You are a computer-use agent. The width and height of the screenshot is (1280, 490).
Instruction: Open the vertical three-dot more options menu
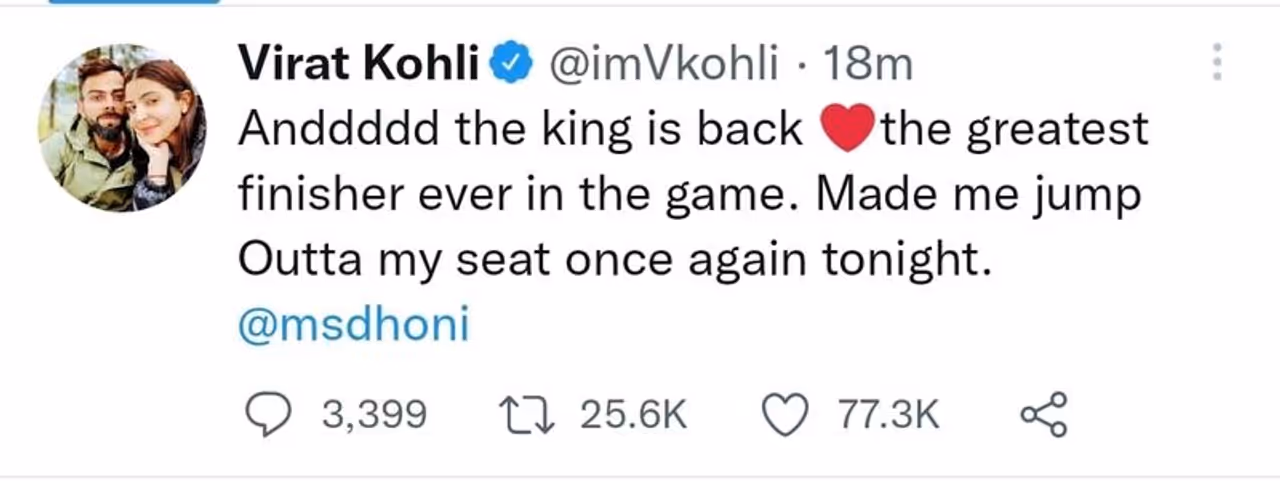point(1217,62)
